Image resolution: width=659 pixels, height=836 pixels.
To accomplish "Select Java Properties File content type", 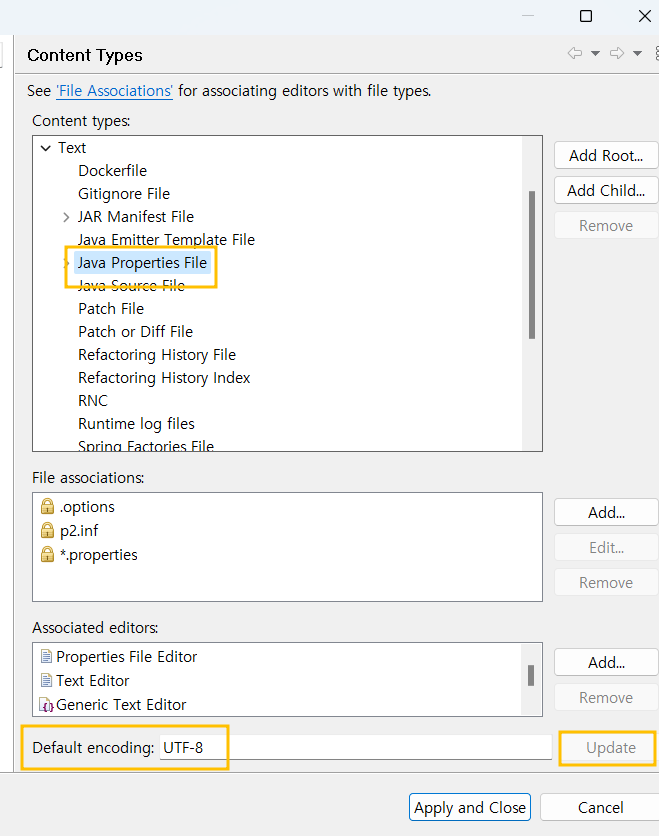I will tap(142, 263).
